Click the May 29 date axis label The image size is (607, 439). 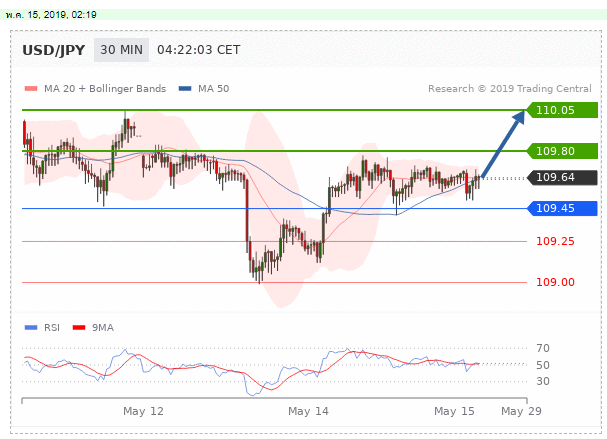coord(521,411)
